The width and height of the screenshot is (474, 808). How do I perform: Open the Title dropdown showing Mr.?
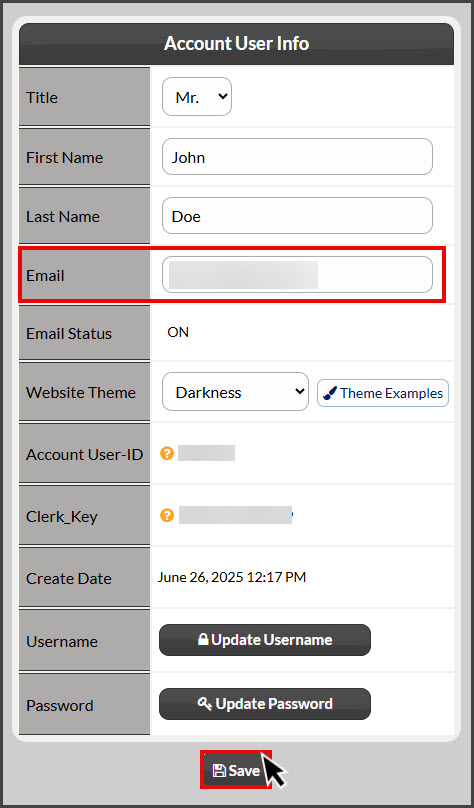(x=197, y=96)
